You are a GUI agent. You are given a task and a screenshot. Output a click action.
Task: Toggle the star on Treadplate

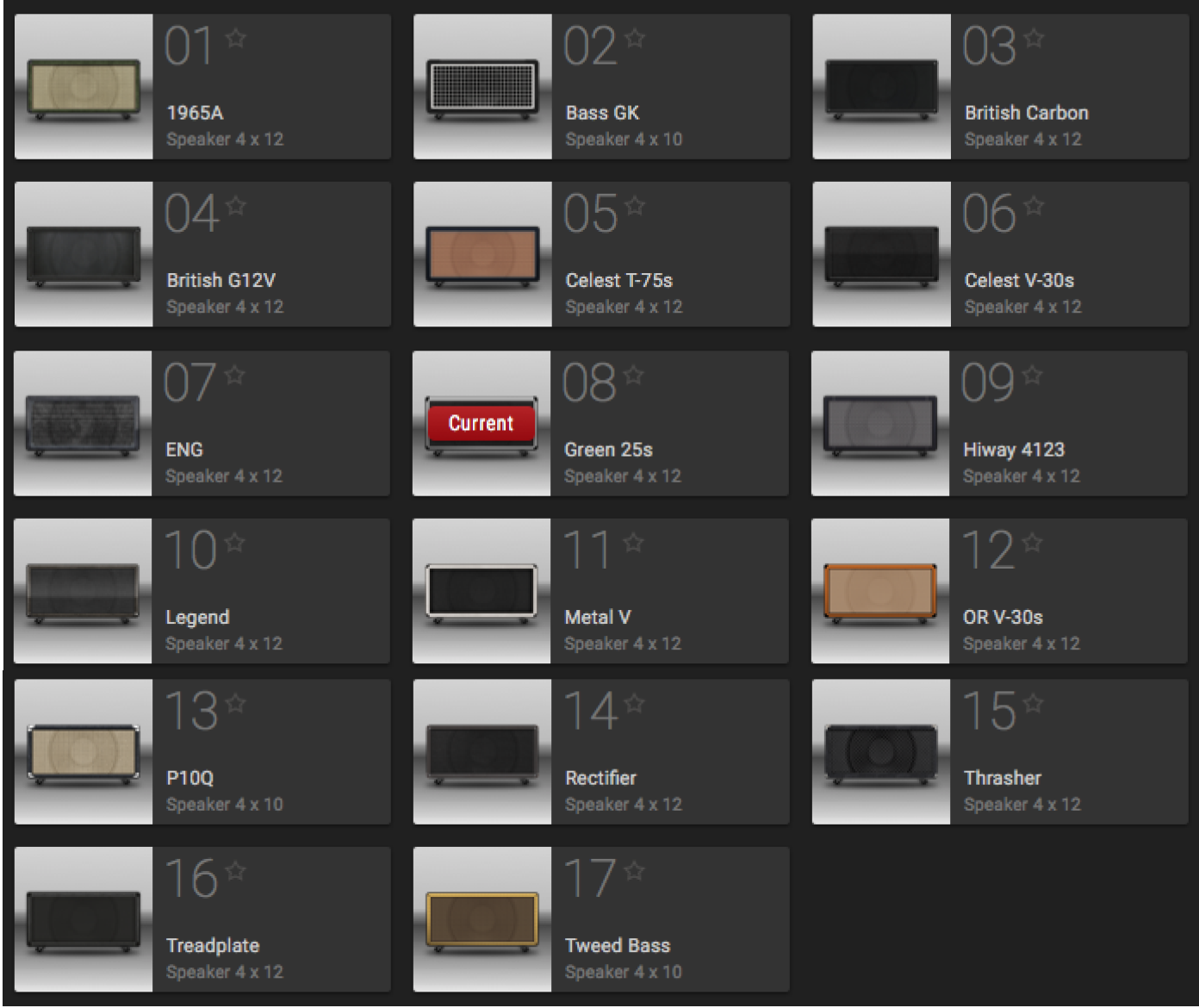[x=236, y=871]
